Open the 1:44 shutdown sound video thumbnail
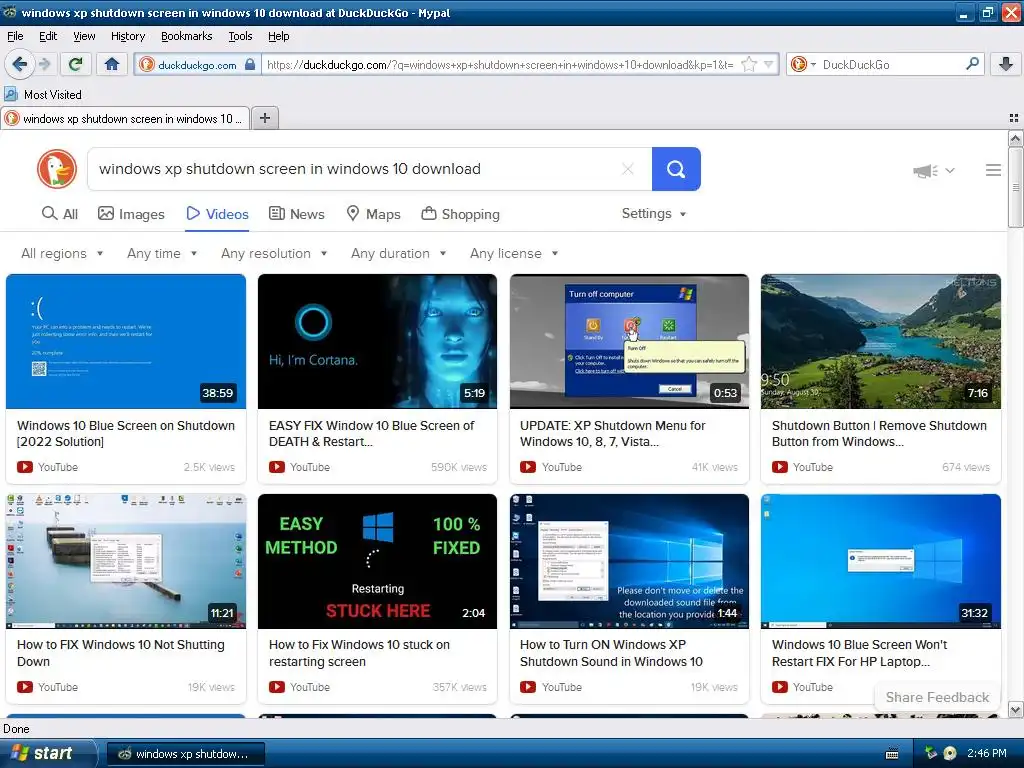The height and width of the screenshot is (768, 1024). 629,562
